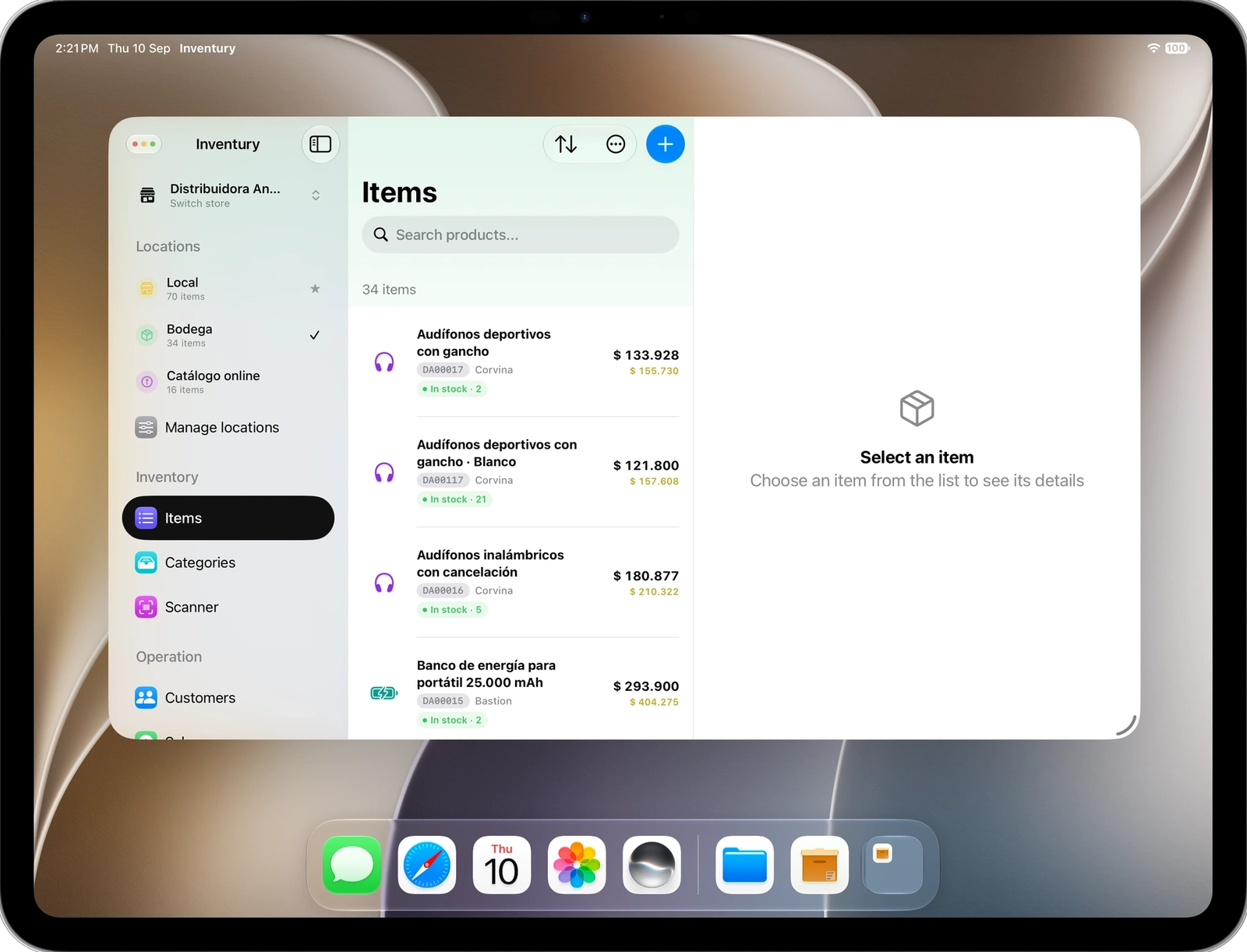Open Audífonos deportivos con gancho DA00017
Image resolution: width=1247 pixels, height=952 pixels.
click(x=521, y=361)
